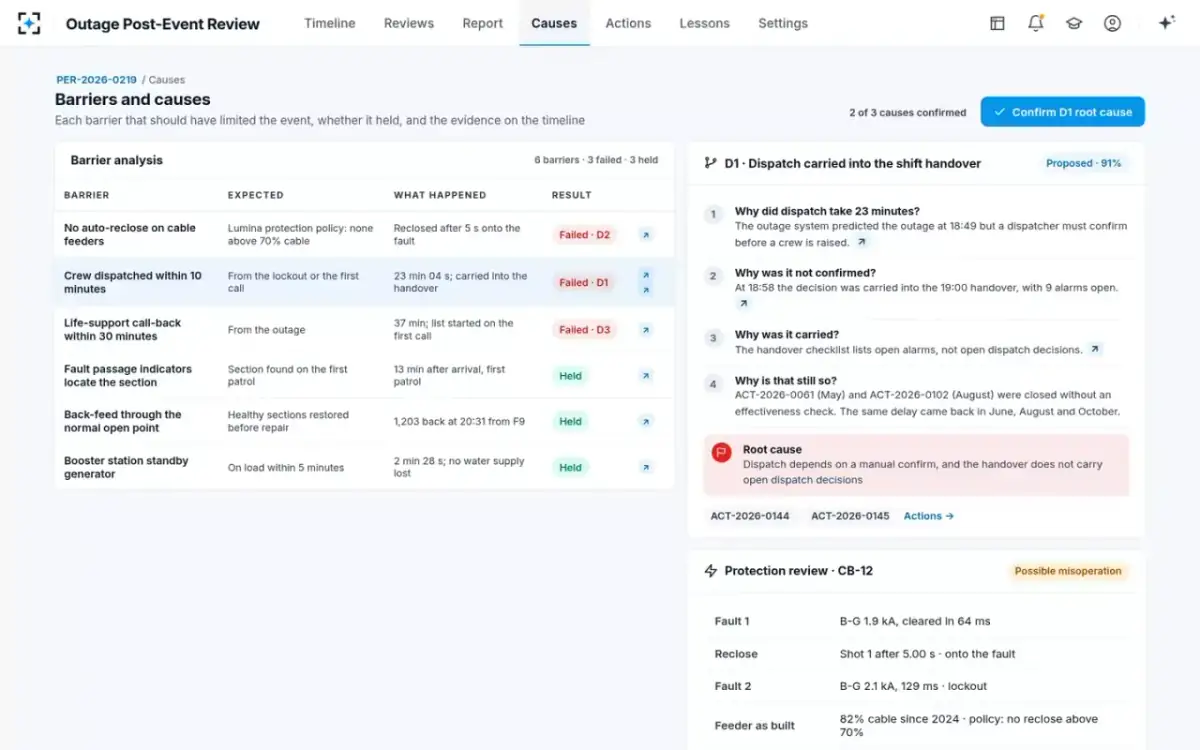This screenshot has width=1200, height=750.
Task: Open evidence link under 'Why was it not confirmed?'
Action: click(x=742, y=303)
